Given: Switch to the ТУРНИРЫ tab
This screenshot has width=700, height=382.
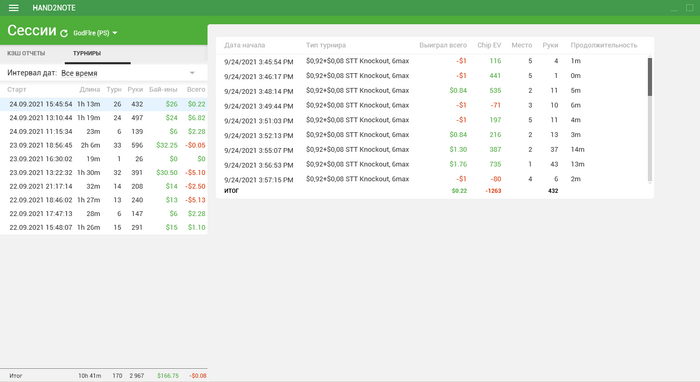Looking at the screenshot, I should pos(87,53).
